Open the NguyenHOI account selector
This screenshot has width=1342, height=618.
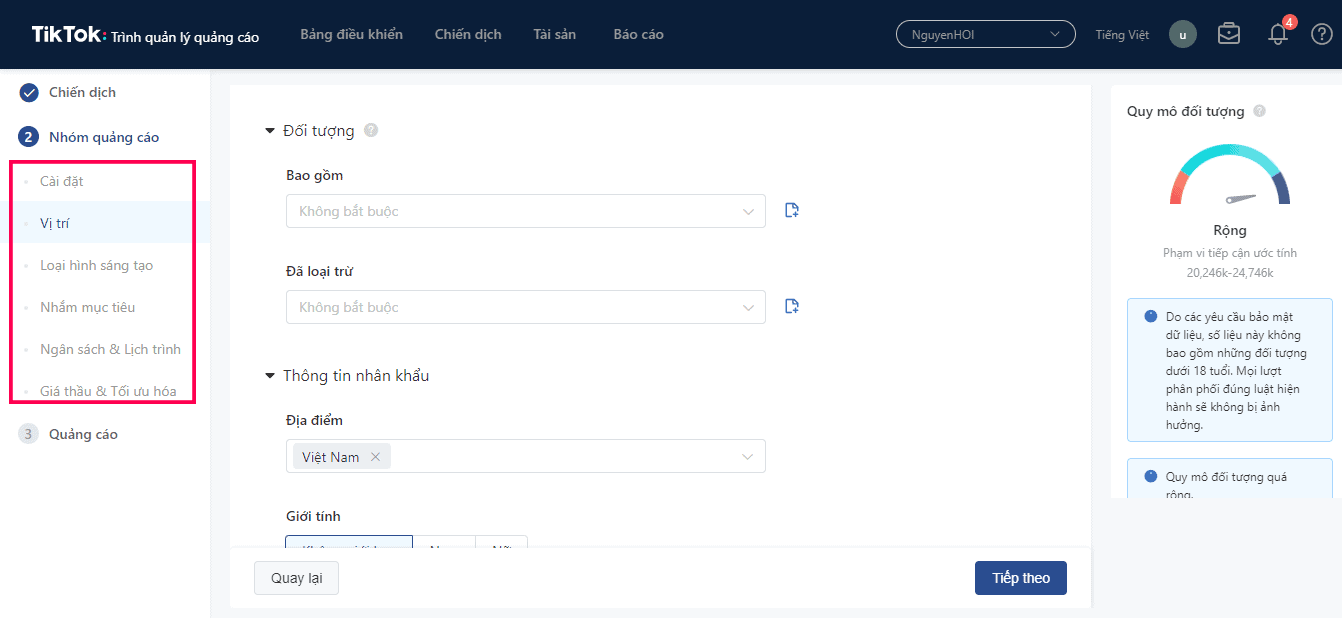[x=985, y=34]
